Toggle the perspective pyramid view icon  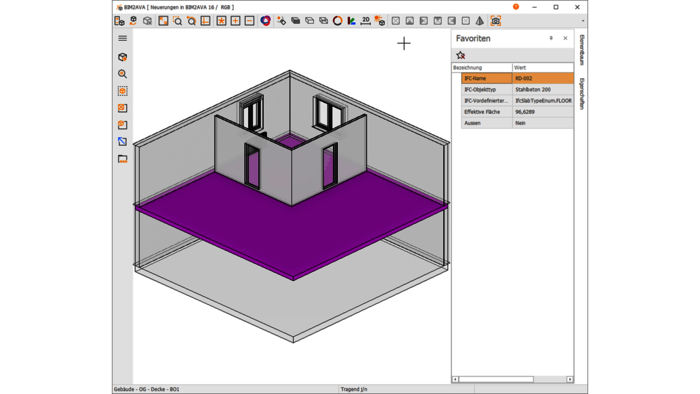(479, 21)
